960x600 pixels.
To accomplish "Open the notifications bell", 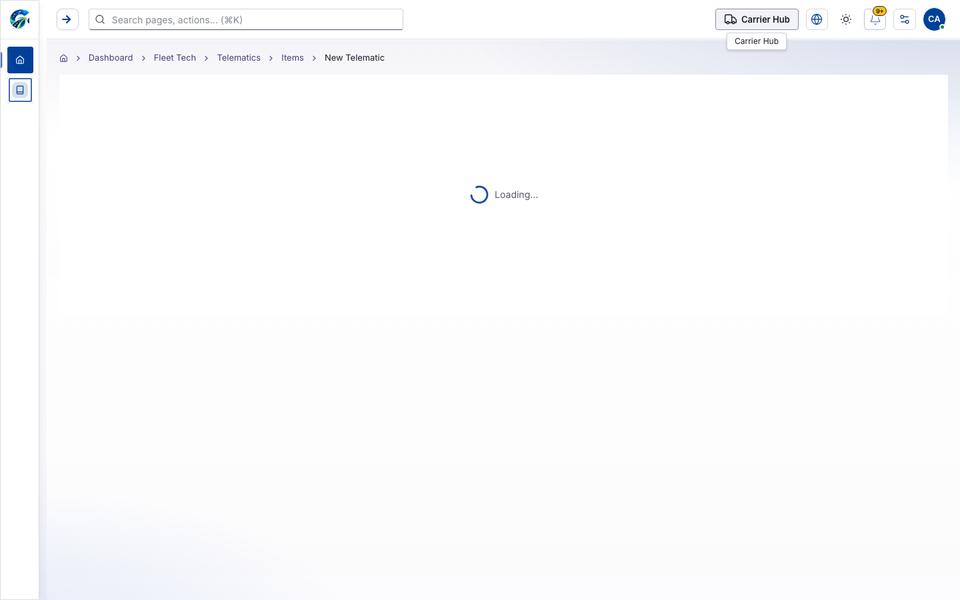I will point(875,20).
